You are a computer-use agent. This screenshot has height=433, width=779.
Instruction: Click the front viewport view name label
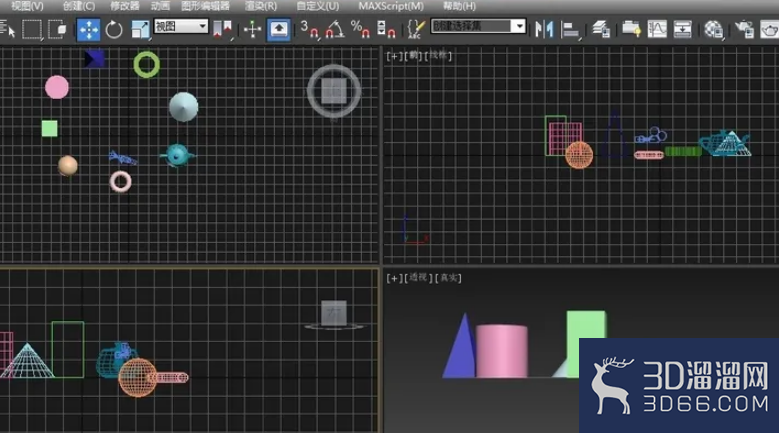point(413,56)
